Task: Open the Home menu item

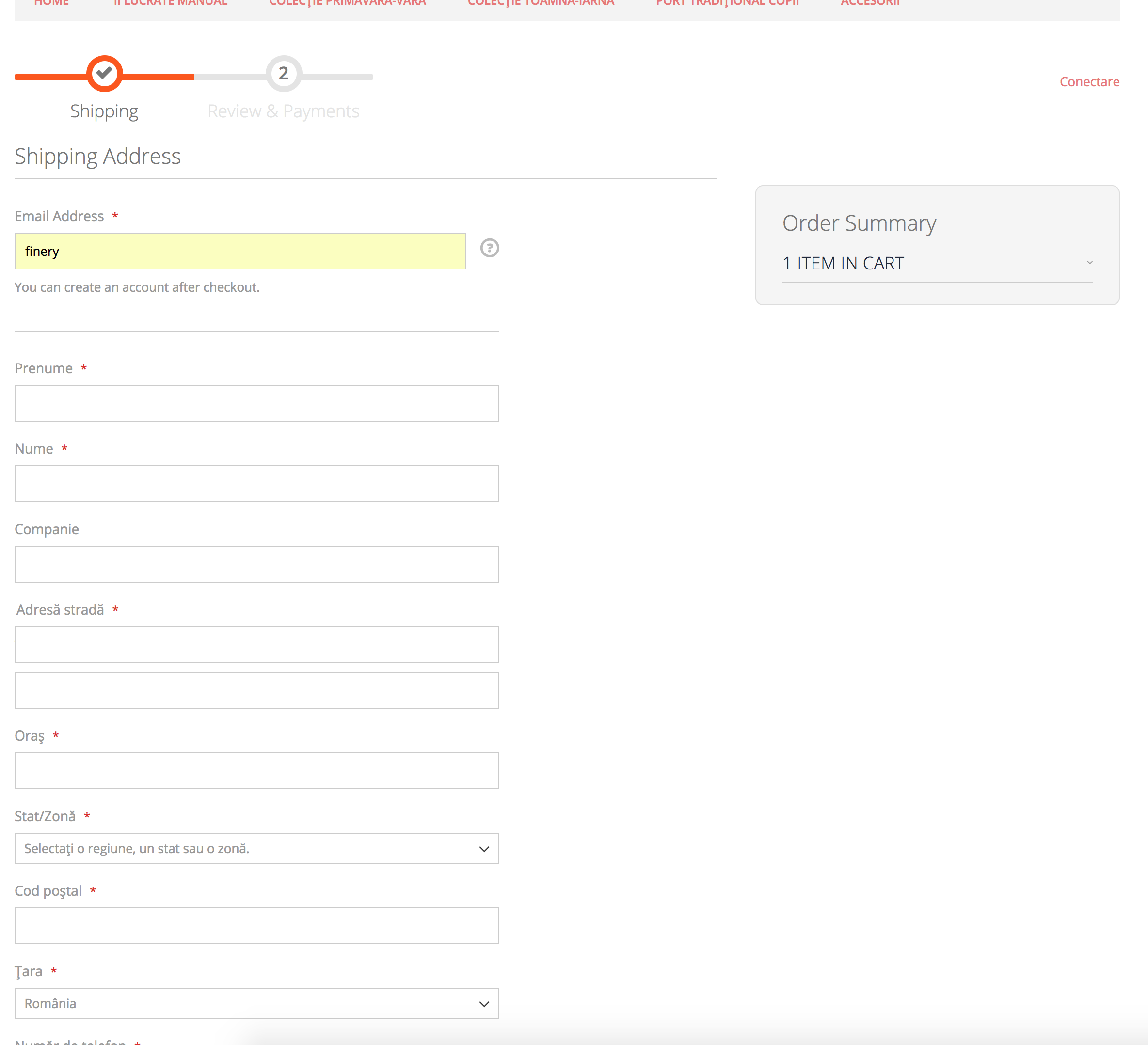Action: (x=51, y=3)
